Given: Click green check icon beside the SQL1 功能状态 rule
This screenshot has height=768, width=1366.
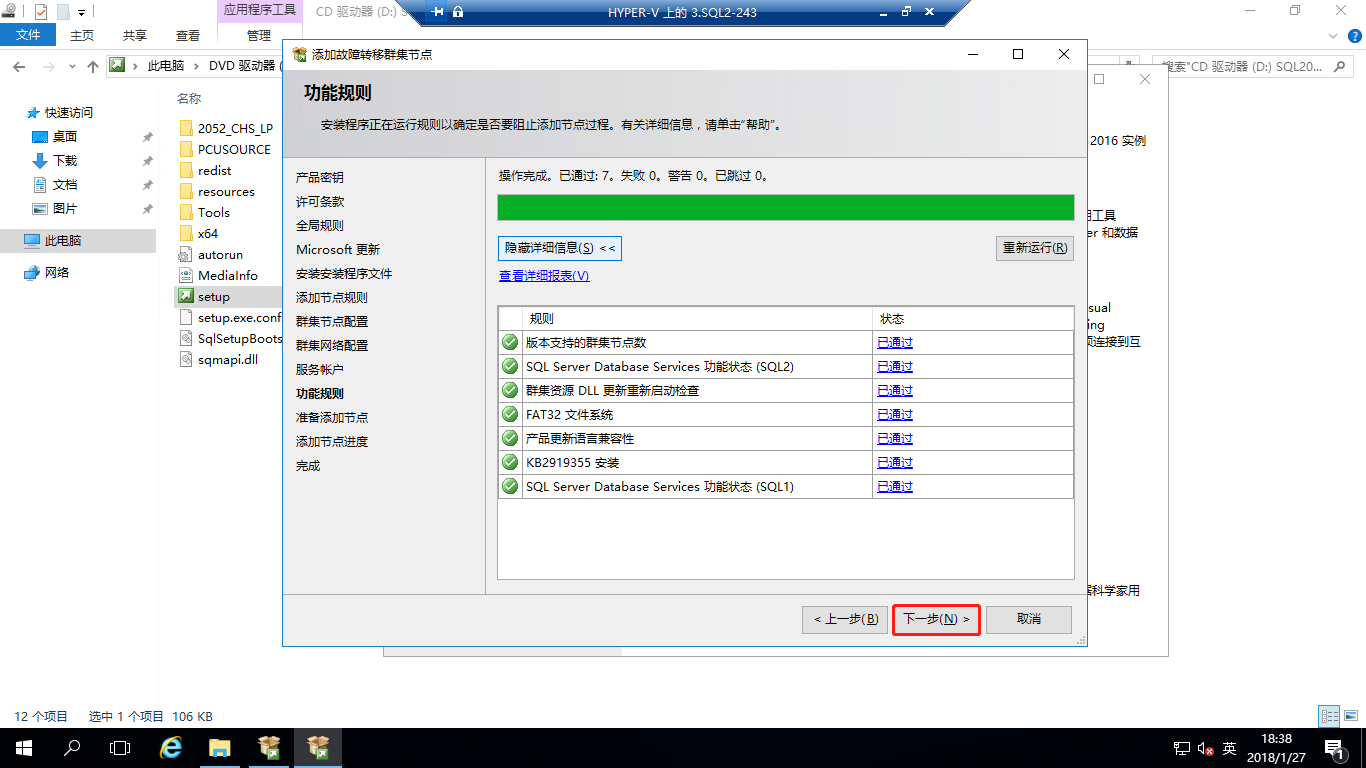Looking at the screenshot, I should tap(510, 487).
